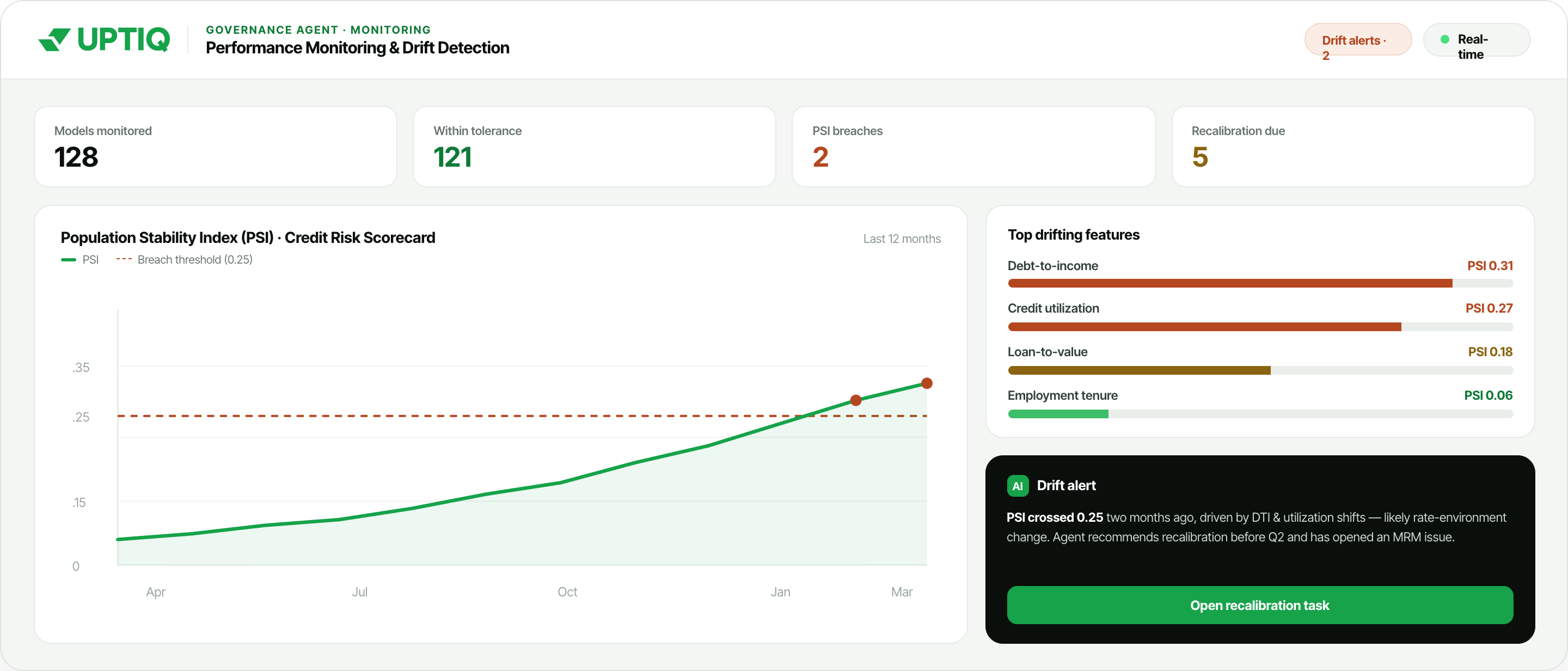Screen dimensions: 1568x671
Task: Open the Within tolerance card
Action: 594,147
